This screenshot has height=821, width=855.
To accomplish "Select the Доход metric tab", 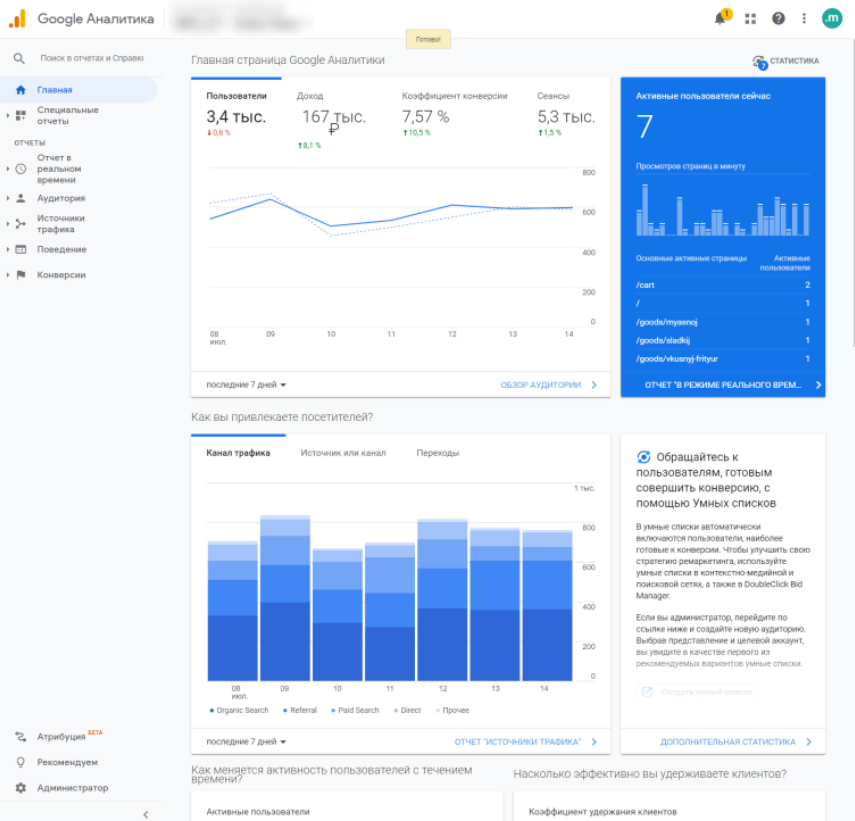I will pyautogui.click(x=334, y=119).
